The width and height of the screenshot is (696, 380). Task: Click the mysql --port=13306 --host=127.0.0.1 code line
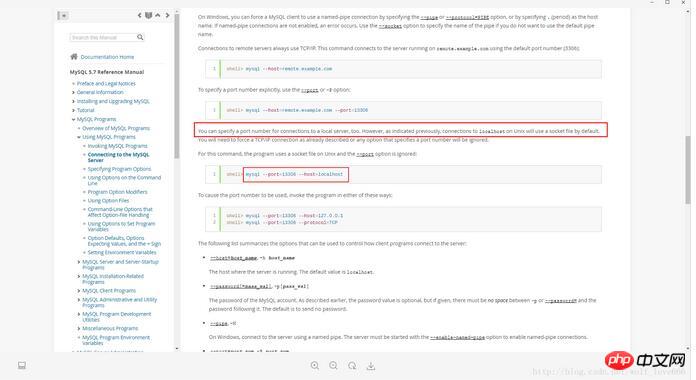pyautogui.click(x=294, y=216)
